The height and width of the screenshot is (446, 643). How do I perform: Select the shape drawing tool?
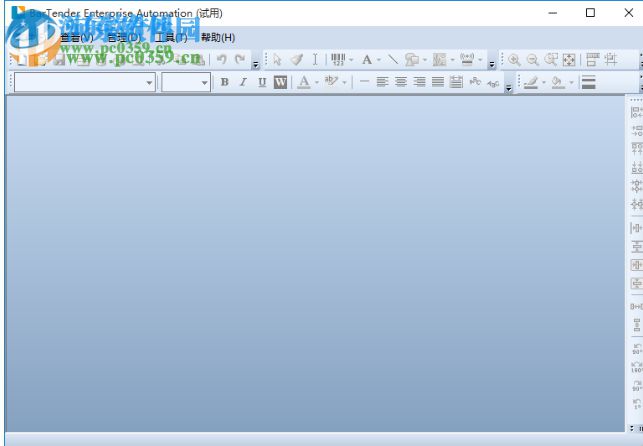coord(412,60)
